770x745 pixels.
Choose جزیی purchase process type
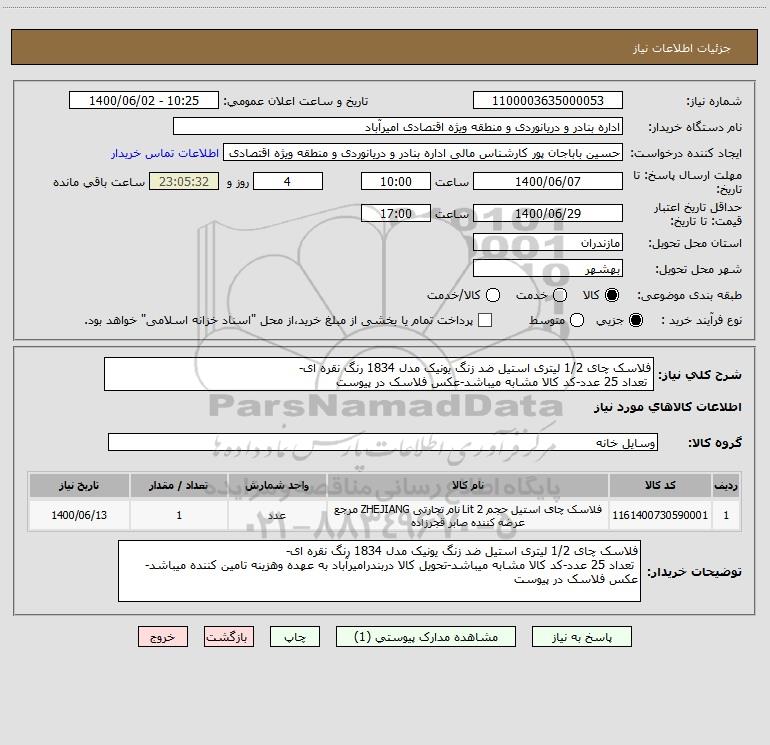pos(635,320)
